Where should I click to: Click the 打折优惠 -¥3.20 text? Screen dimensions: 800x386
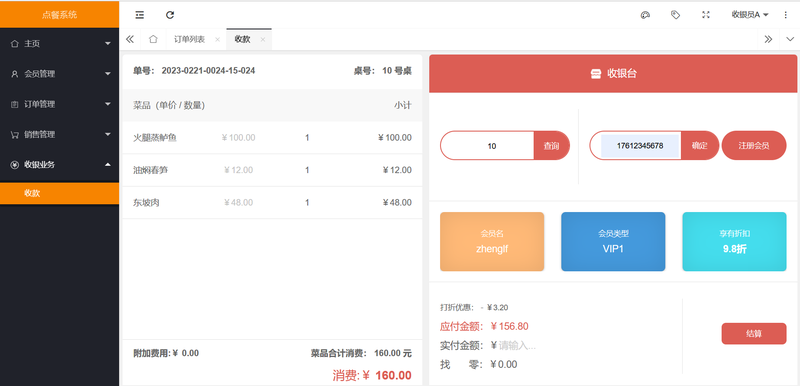click(474, 307)
